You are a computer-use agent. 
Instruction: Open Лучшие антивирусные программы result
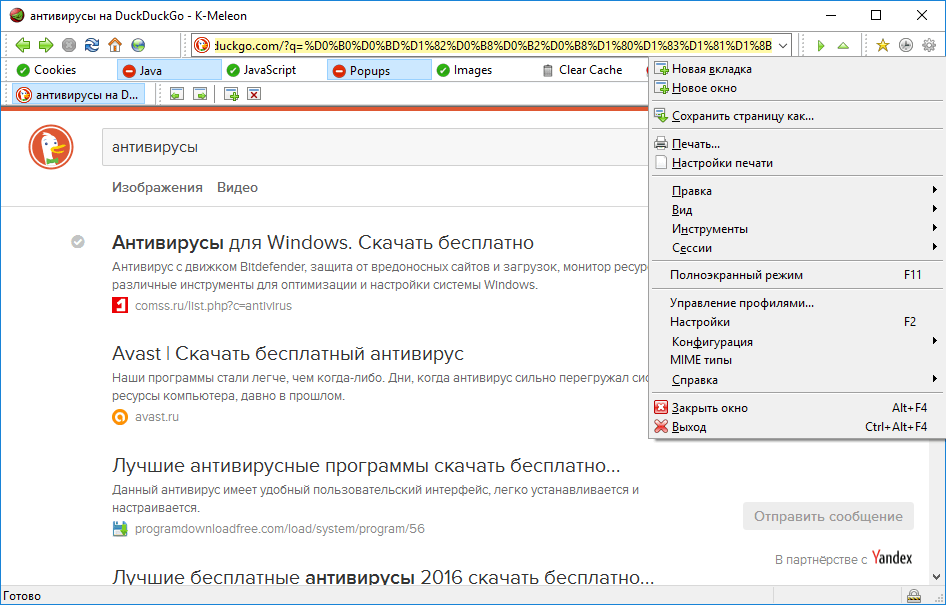[x=366, y=466]
